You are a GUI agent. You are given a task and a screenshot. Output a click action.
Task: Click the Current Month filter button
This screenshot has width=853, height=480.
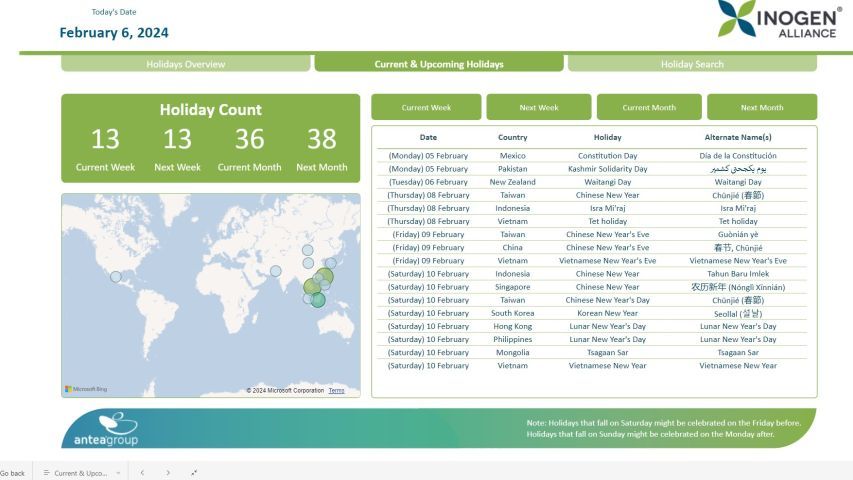point(649,107)
